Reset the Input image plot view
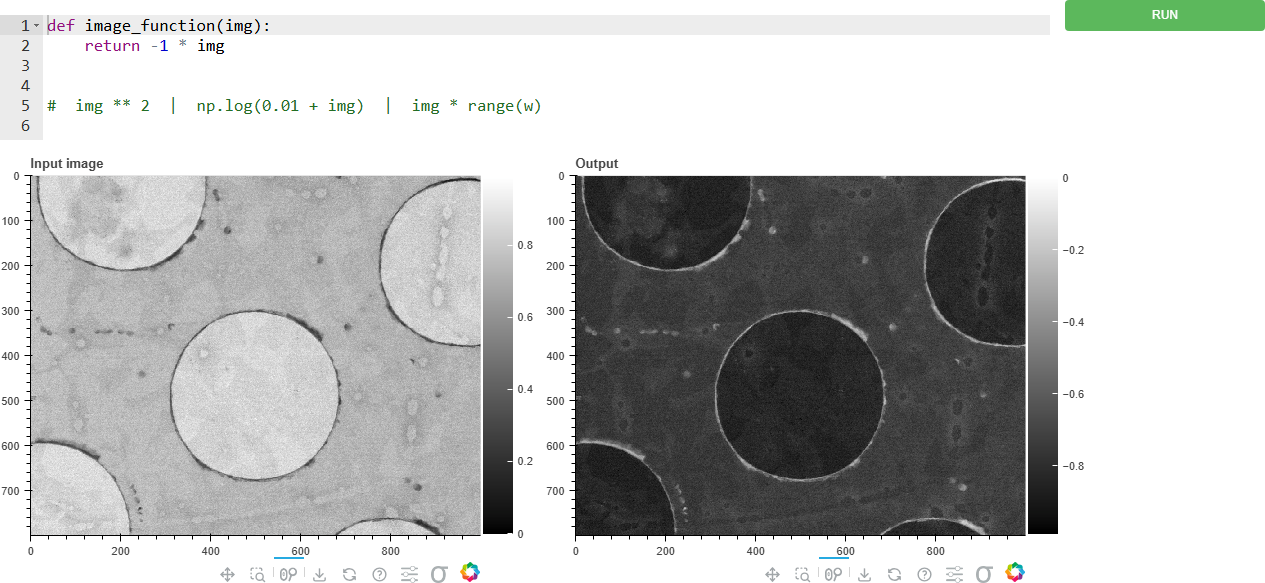The image size is (1265, 583). coord(349,574)
